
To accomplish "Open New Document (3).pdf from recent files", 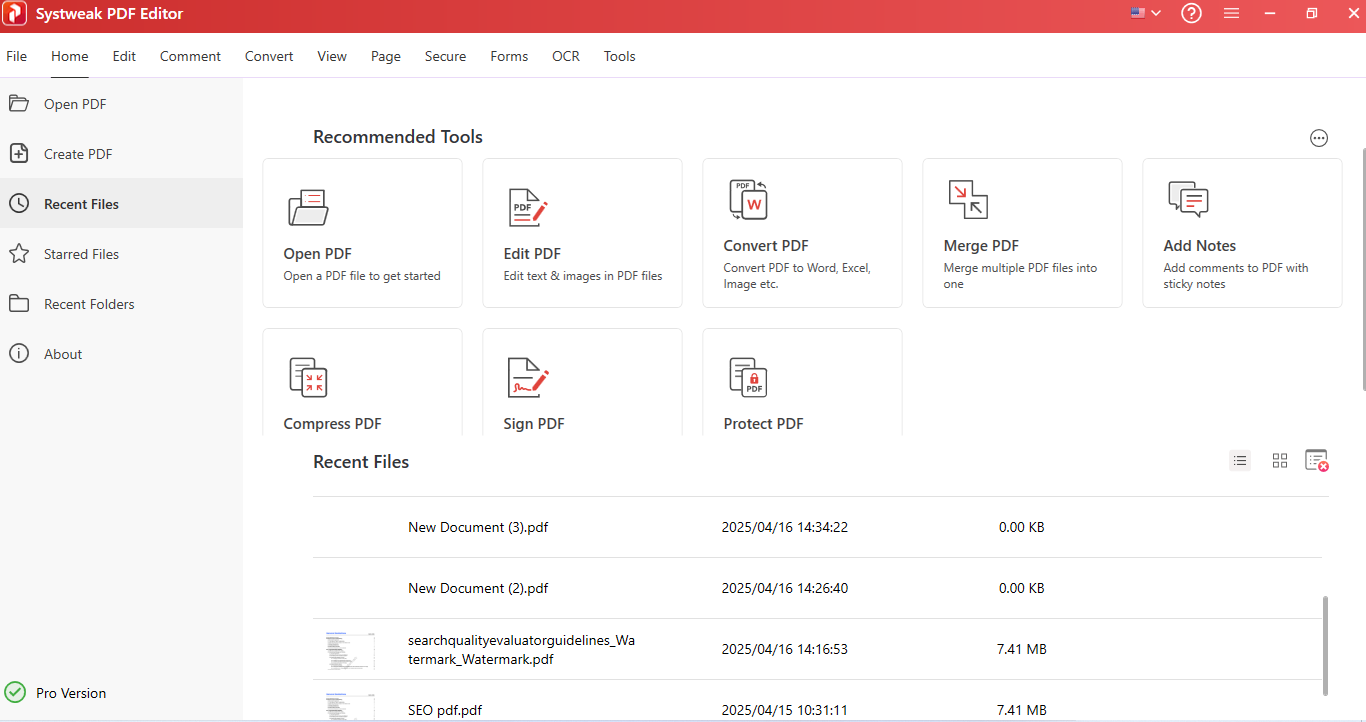I will coord(478,527).
